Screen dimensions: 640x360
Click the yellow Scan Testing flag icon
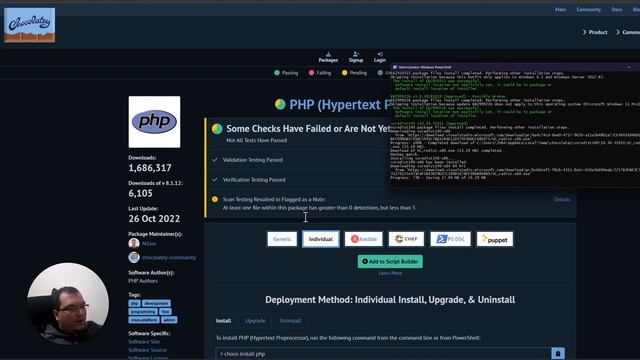click(215, 199)
